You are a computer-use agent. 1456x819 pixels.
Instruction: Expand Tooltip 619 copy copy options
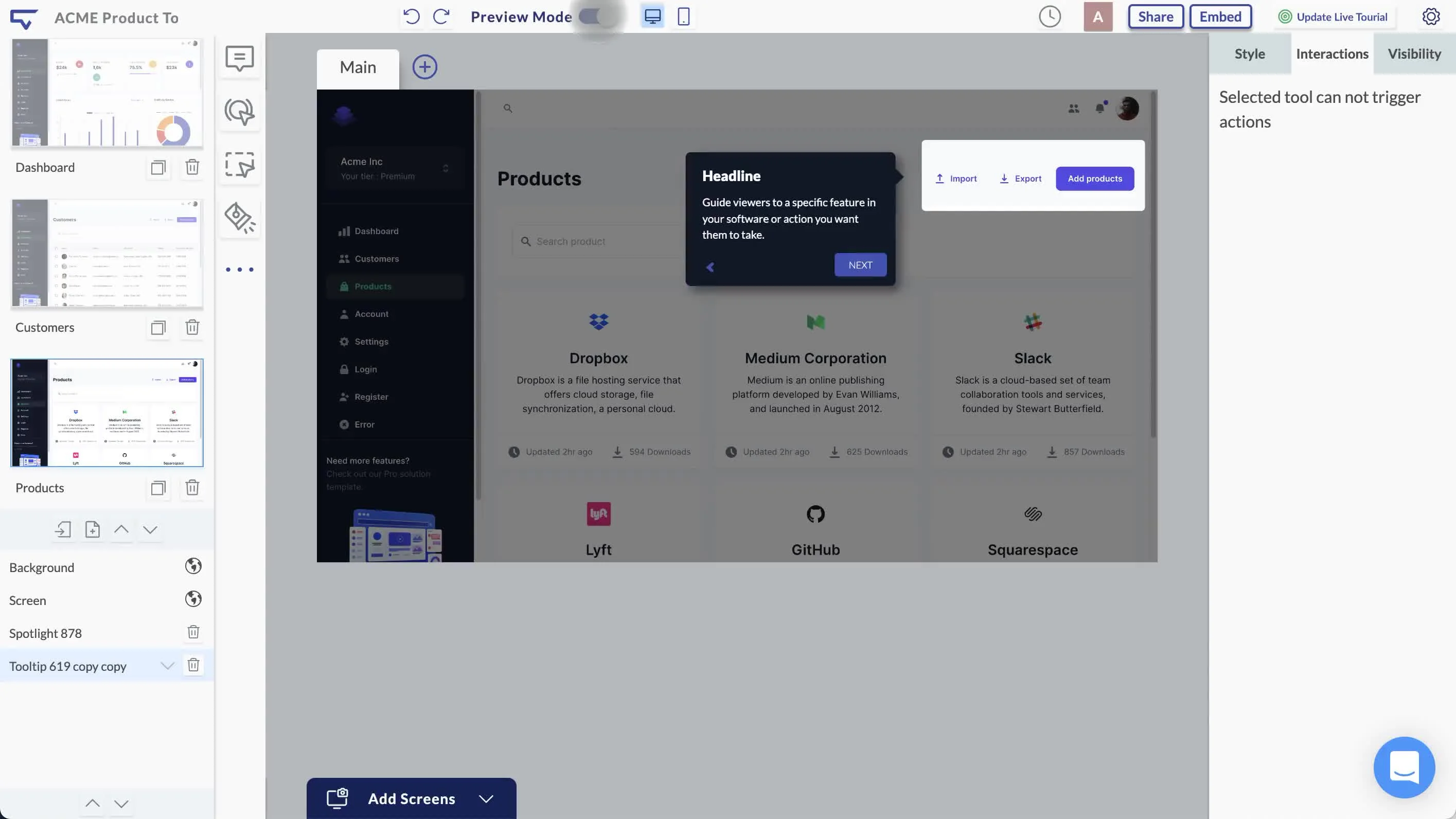[167, 666]
